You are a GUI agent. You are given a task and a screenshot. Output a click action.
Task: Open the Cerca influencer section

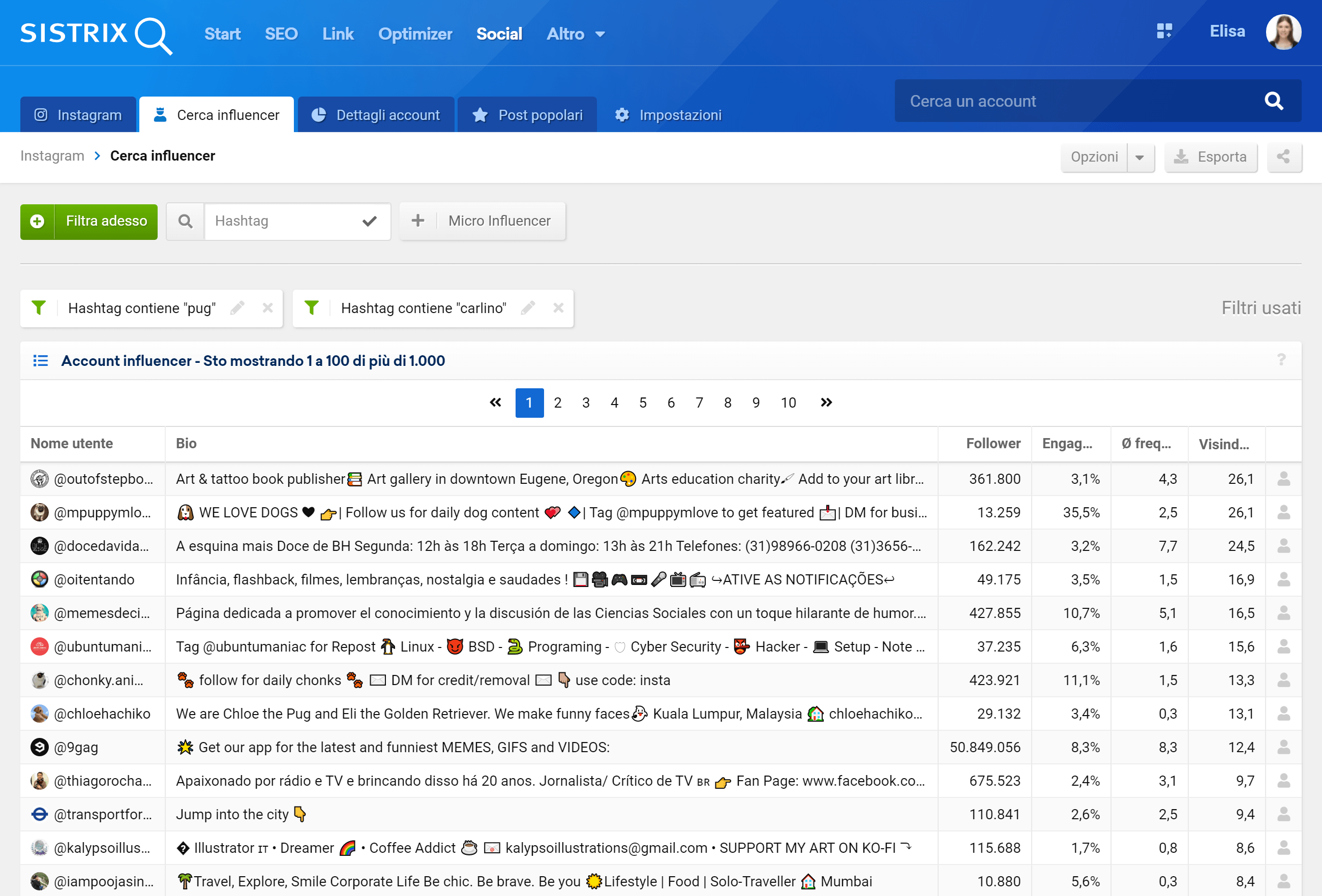216,114
